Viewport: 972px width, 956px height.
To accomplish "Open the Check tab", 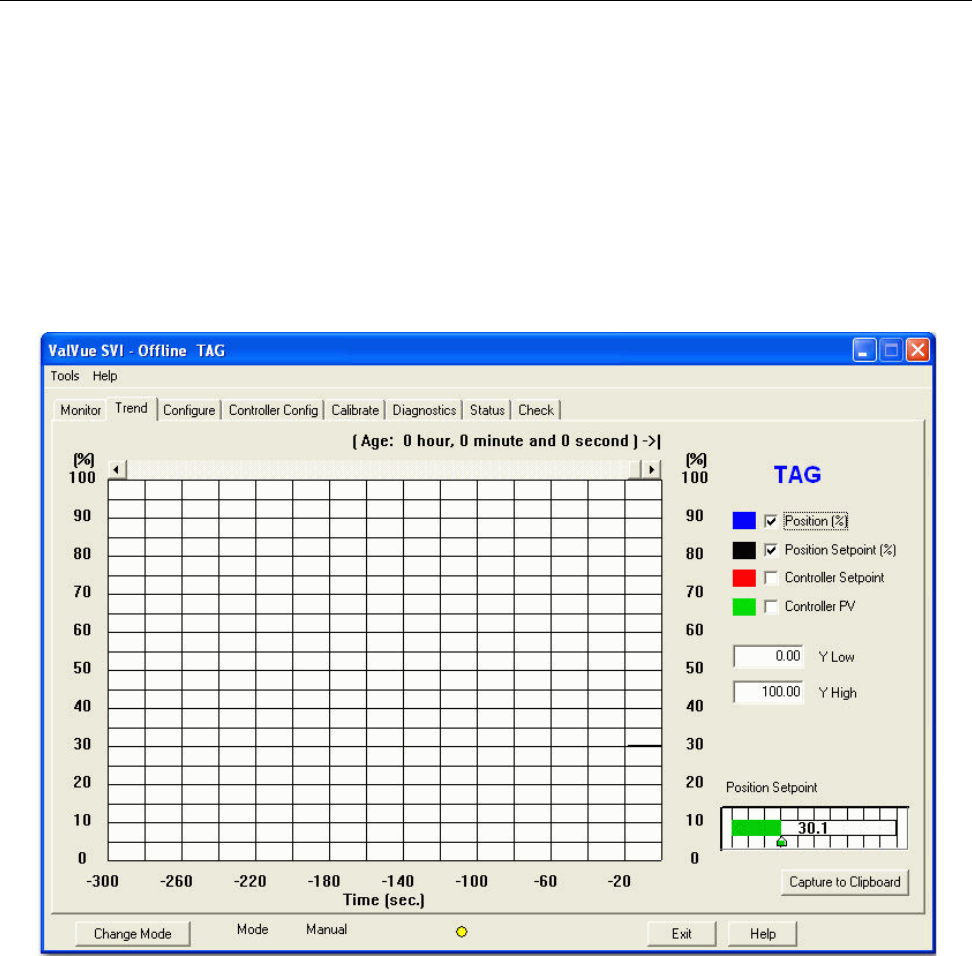I will (x=536, y=410).
